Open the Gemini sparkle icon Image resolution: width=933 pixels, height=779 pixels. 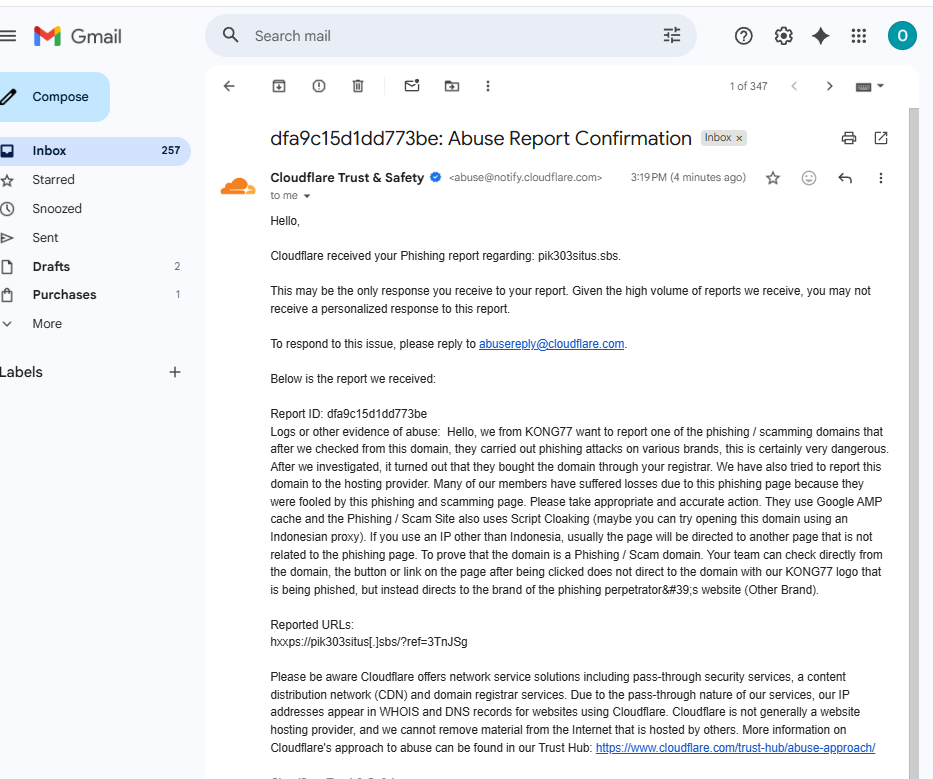pyautogui.click(x=821, y=36)
